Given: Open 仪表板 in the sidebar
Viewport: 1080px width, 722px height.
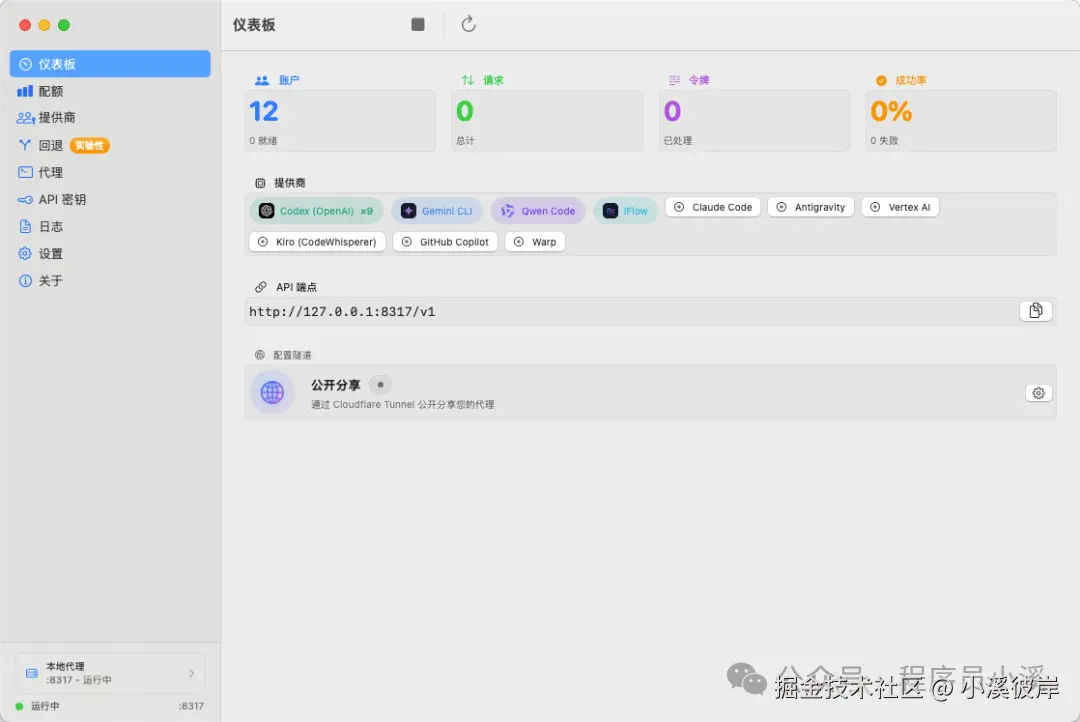Looking at the screenshot, I should click(110, 64).
